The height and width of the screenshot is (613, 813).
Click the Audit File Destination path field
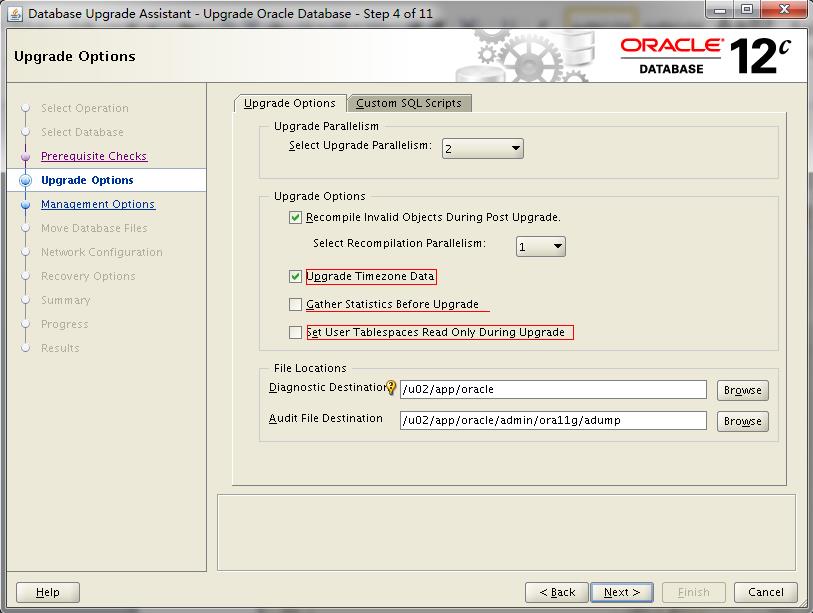click(553, 421)
